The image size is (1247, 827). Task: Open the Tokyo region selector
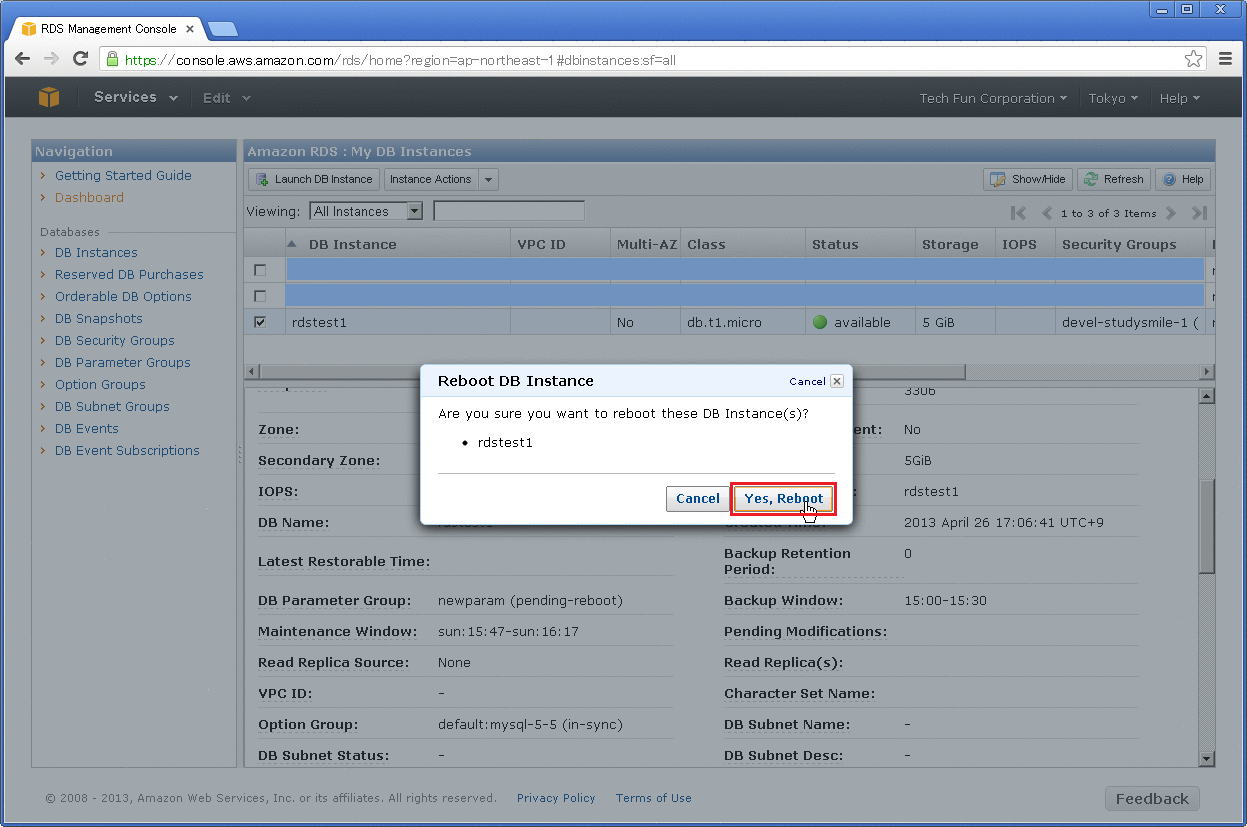pos(1113,98)
